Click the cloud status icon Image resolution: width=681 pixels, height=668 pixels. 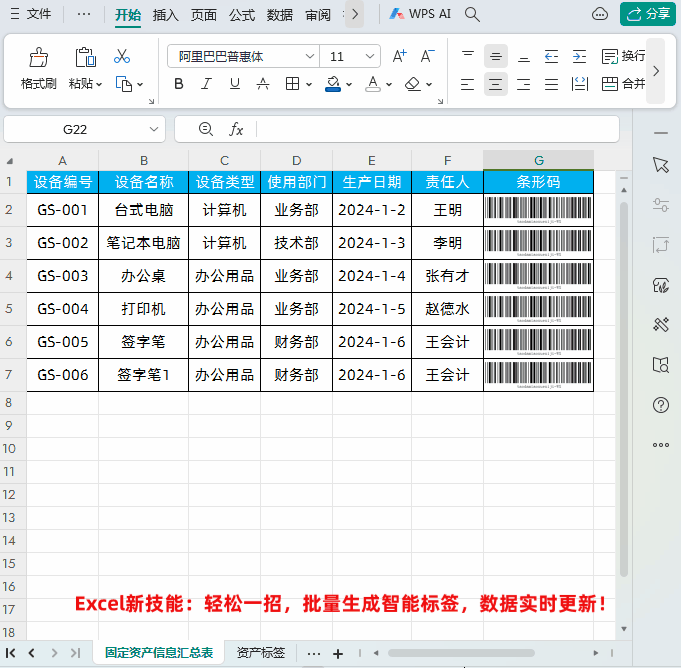[600, 14]
